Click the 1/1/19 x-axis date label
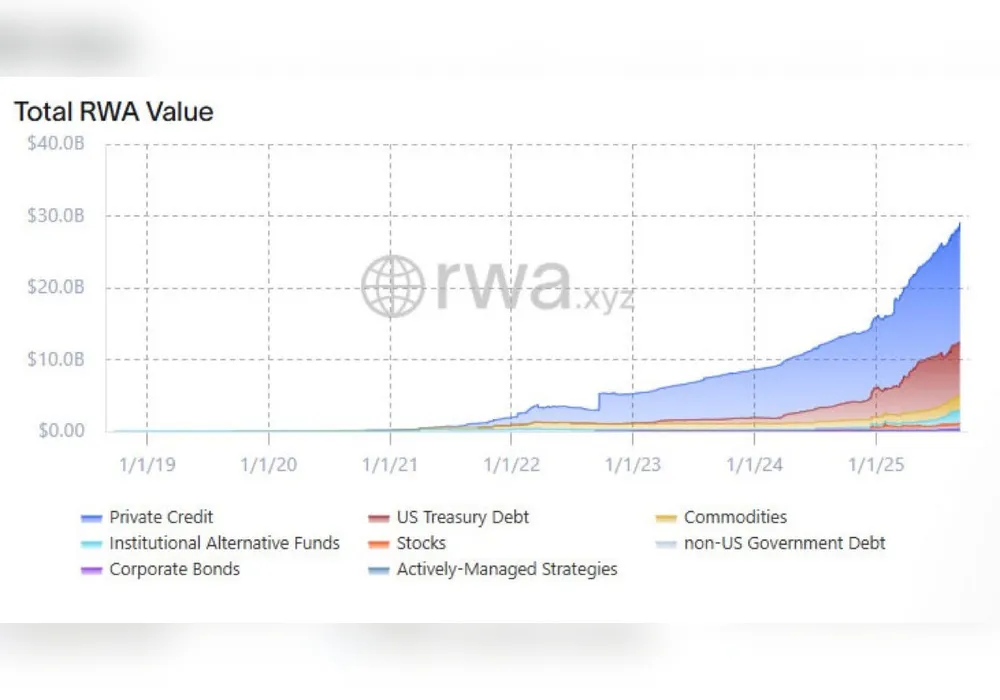The image size is (1000, 700). (147, 465)
